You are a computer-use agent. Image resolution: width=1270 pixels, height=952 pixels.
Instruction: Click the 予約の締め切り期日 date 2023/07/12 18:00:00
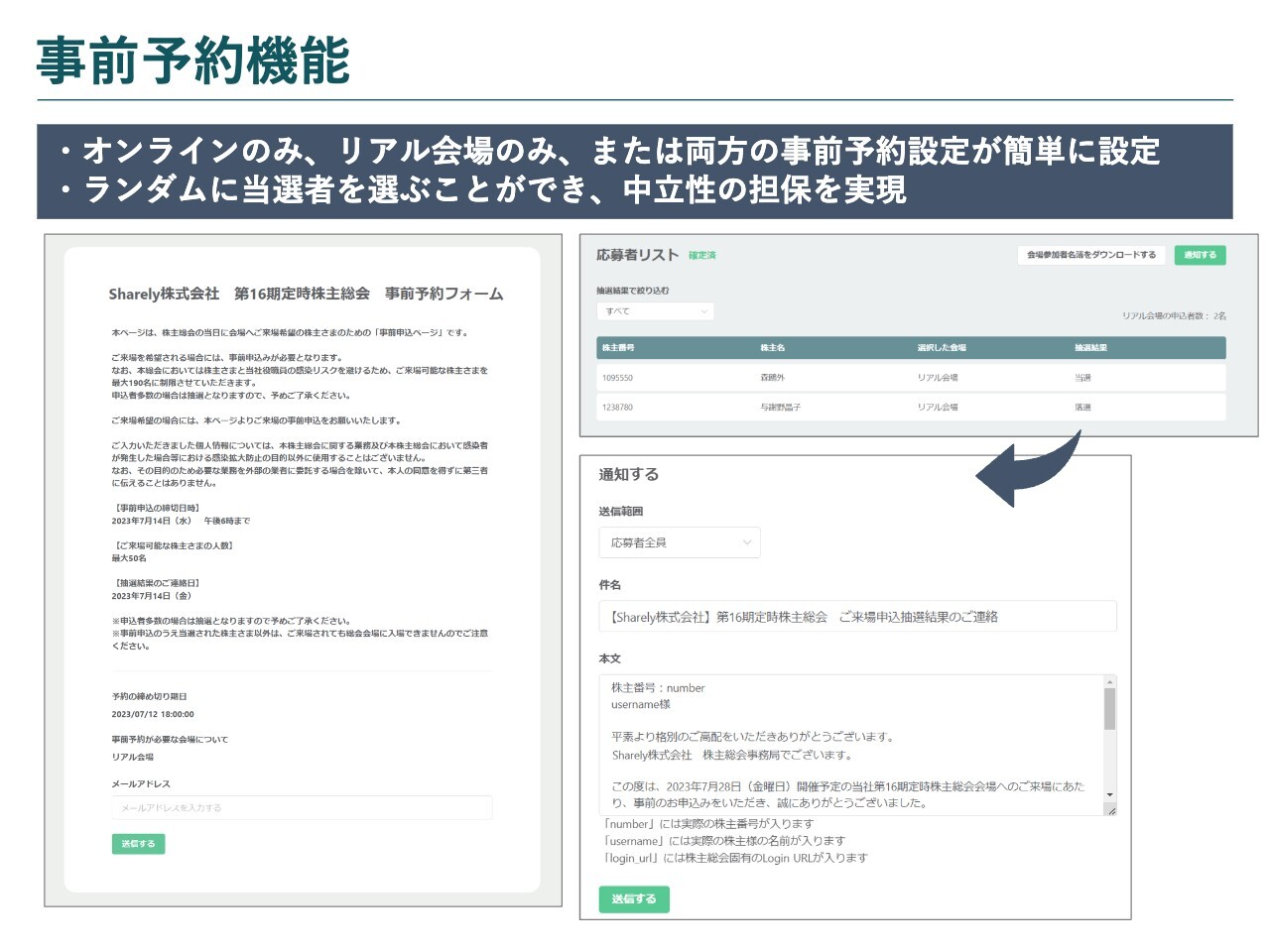point(153,714)
